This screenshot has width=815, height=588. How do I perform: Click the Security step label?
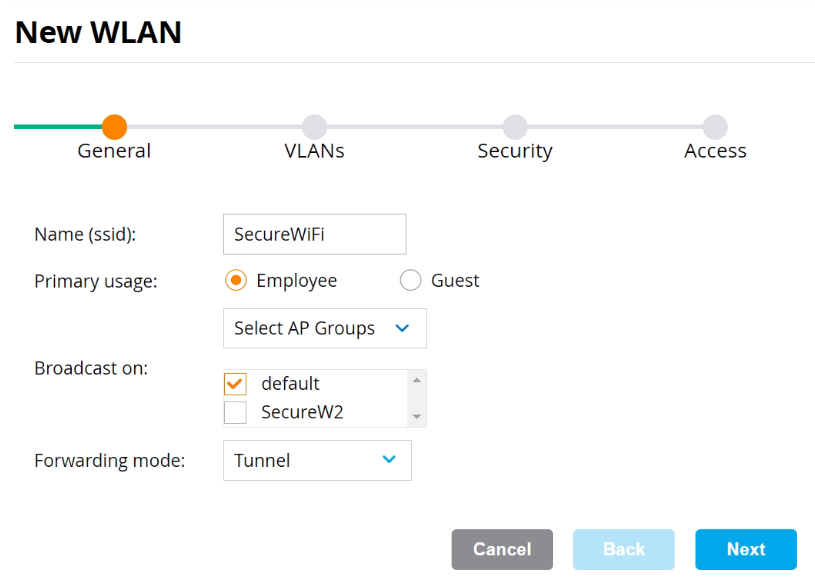coord(515,151)
